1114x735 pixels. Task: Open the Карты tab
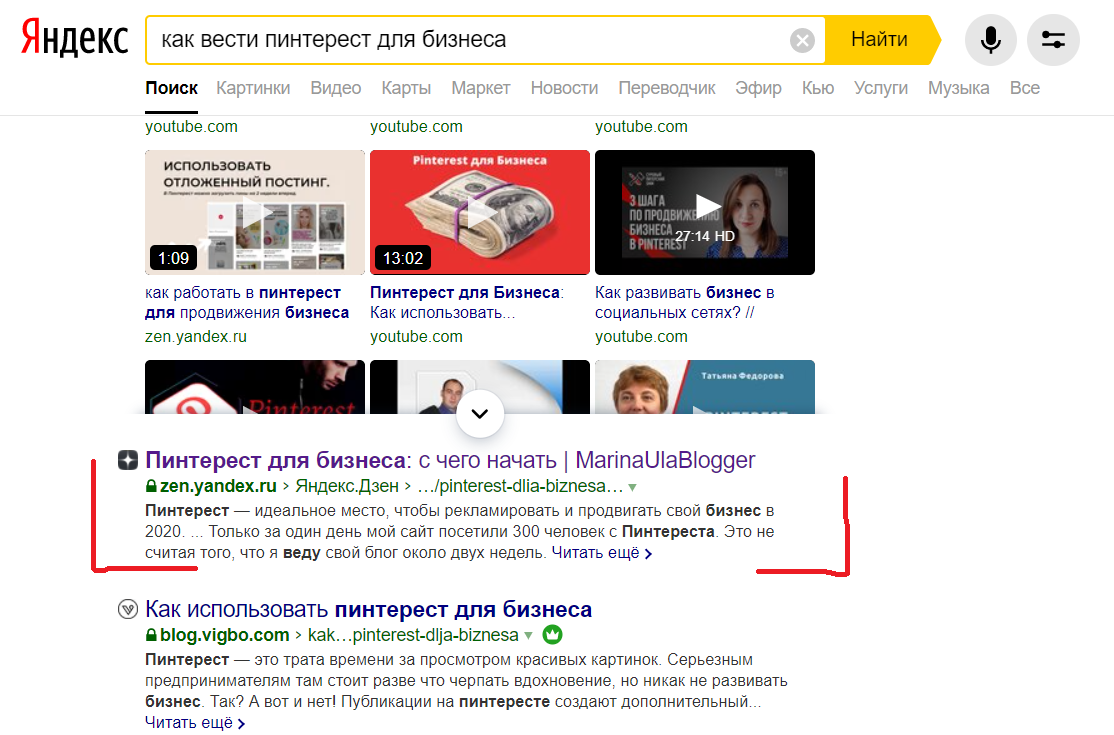click(406, 88)
